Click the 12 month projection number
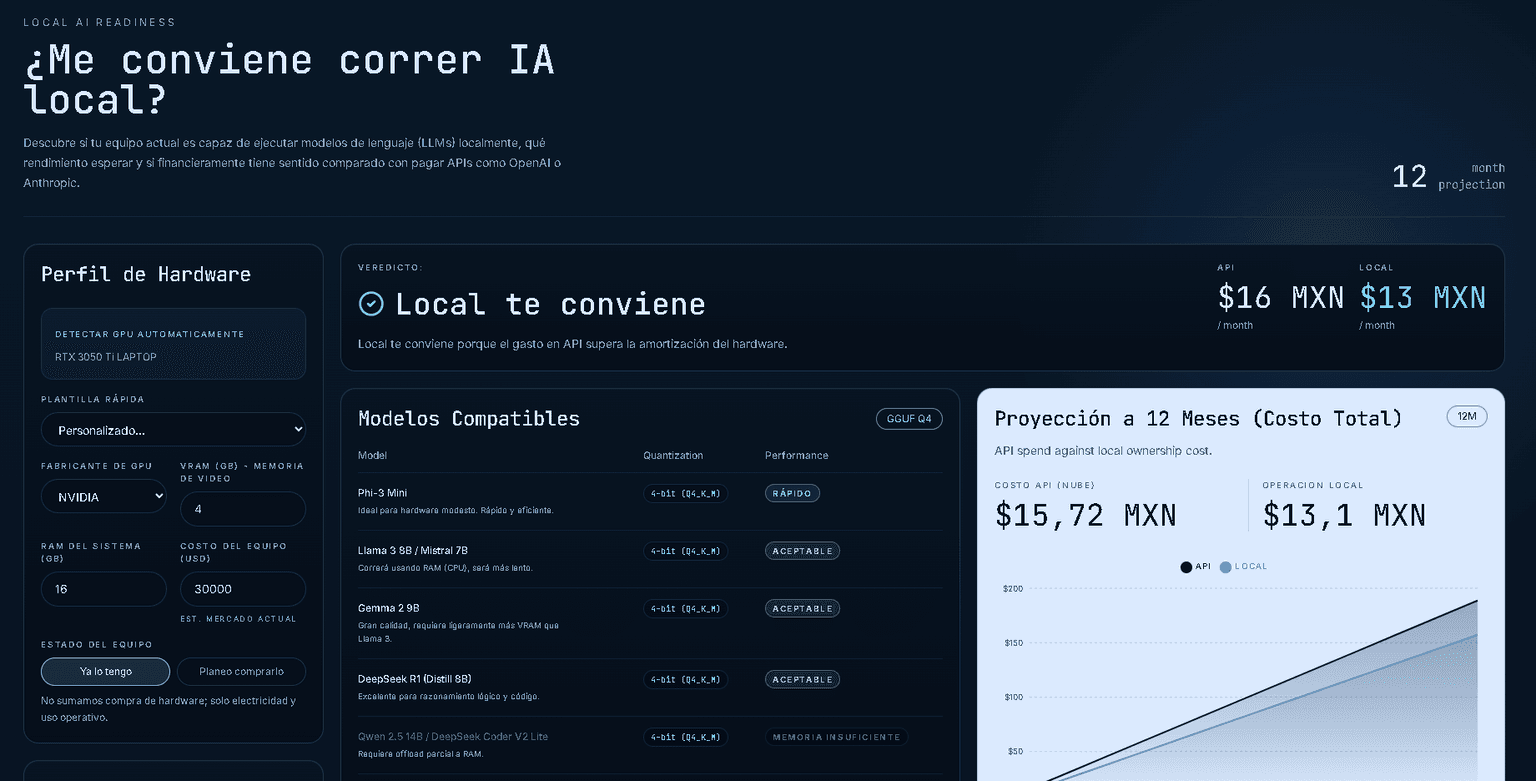 1409,177
